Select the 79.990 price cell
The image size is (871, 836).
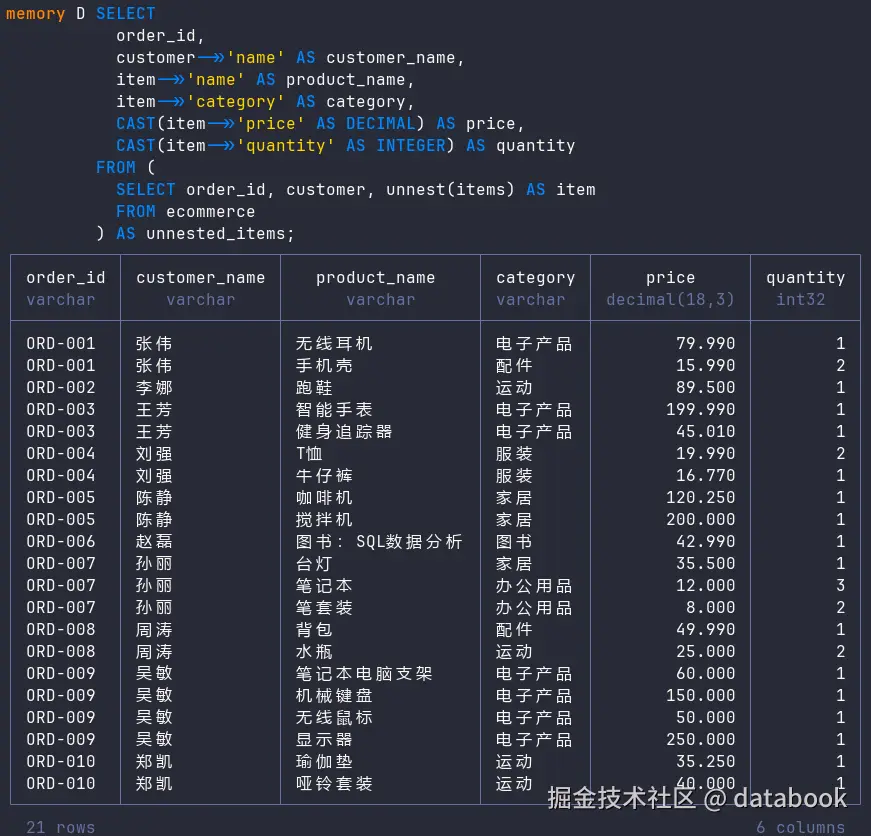(x=705, y=343)
